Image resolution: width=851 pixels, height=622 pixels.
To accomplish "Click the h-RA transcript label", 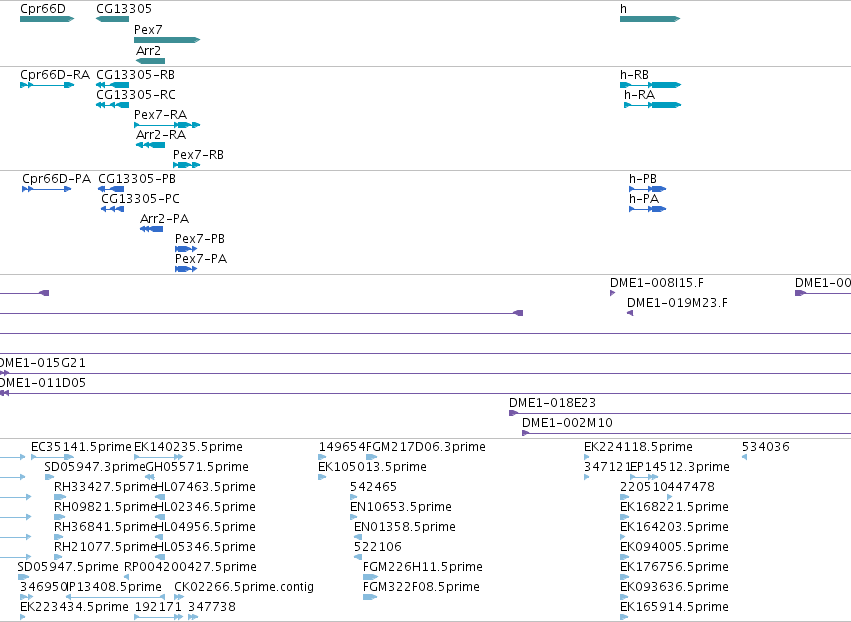I will tap(639, 95).
